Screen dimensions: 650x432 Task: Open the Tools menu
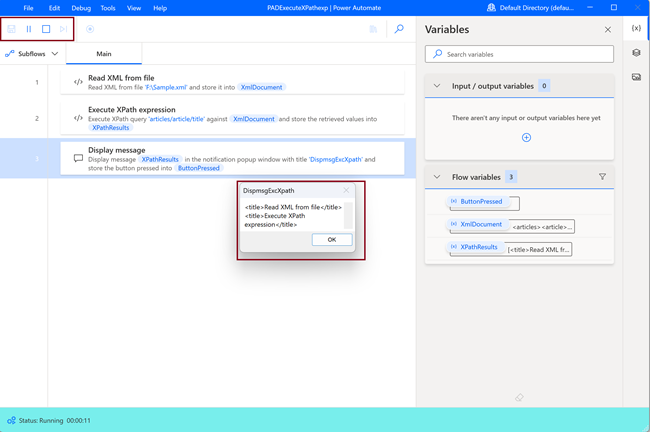point(108,8)
